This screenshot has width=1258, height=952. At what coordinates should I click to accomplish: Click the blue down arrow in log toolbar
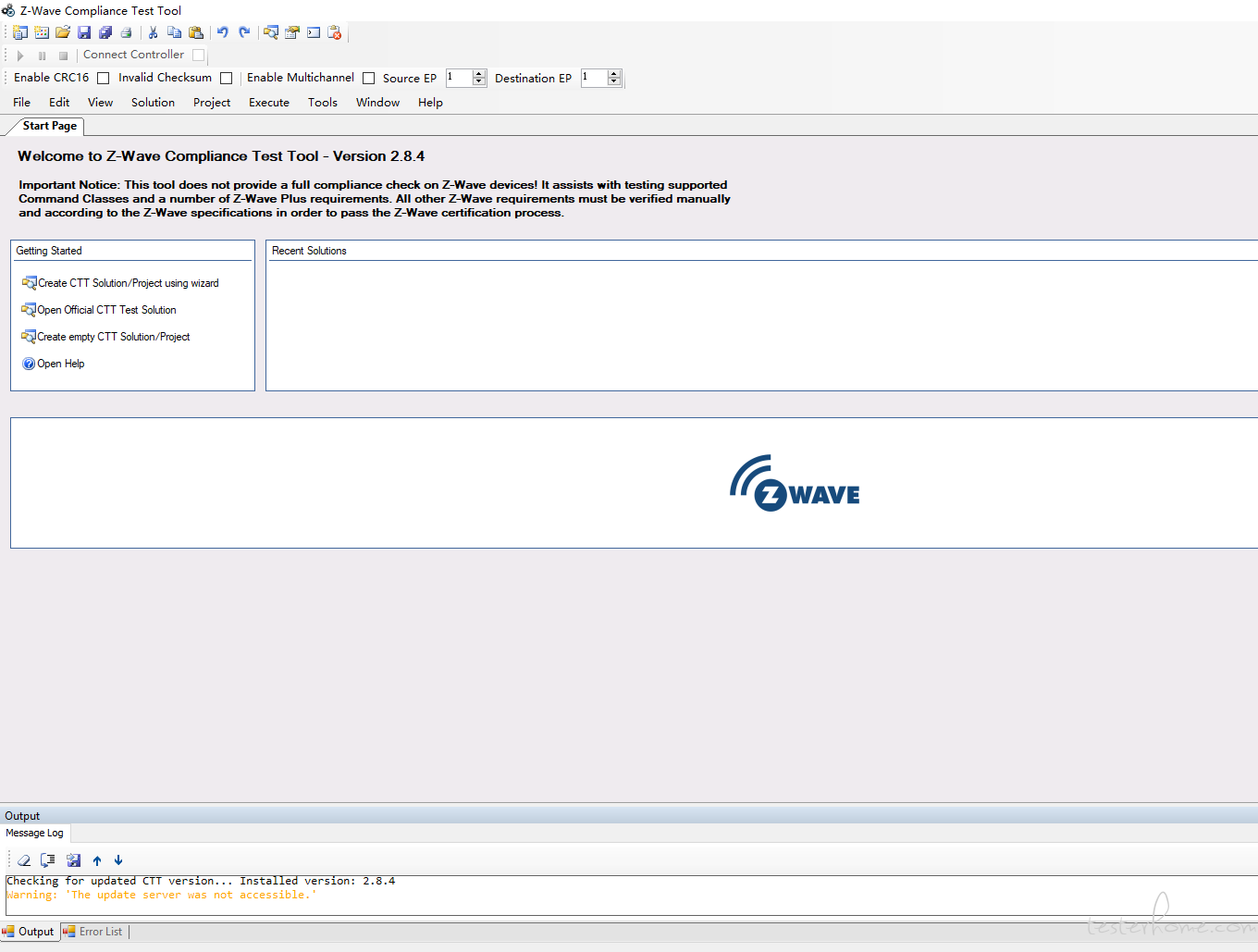tap(118, 860)
